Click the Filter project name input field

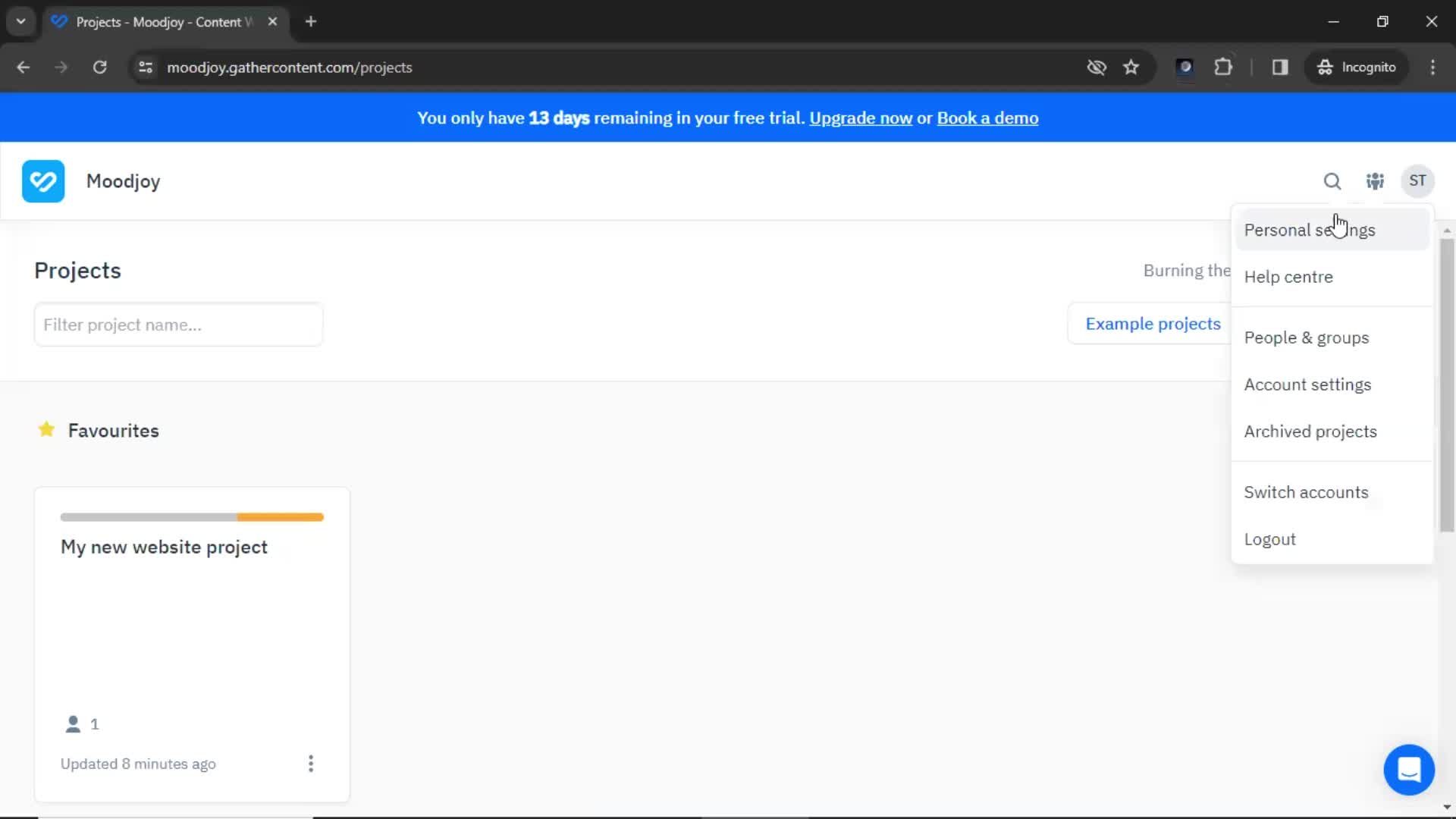178,324
